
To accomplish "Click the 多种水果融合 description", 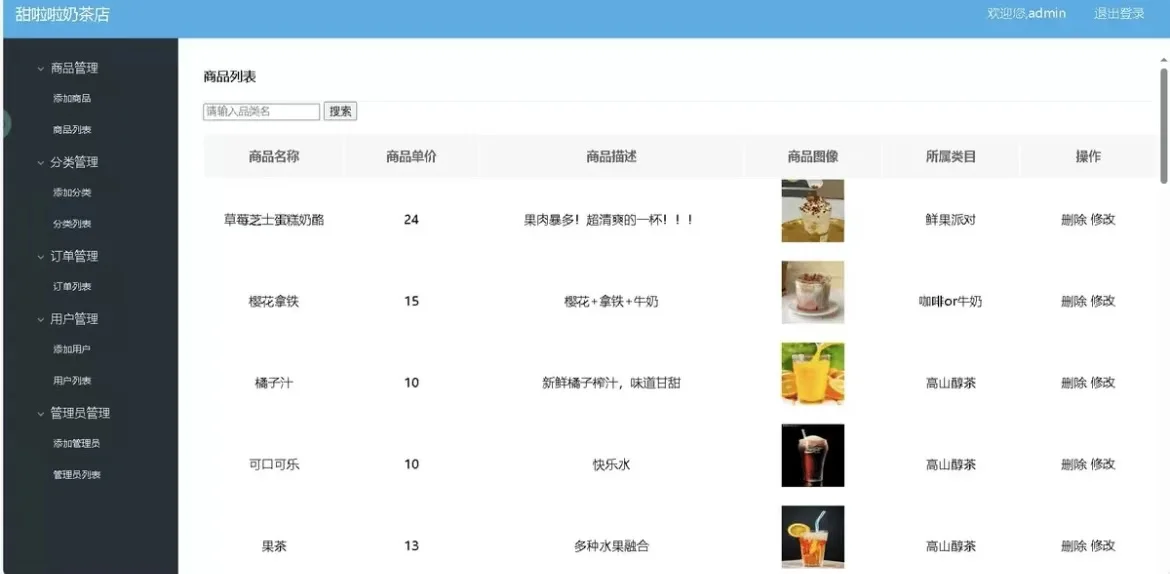I will [x=611, y=546].
